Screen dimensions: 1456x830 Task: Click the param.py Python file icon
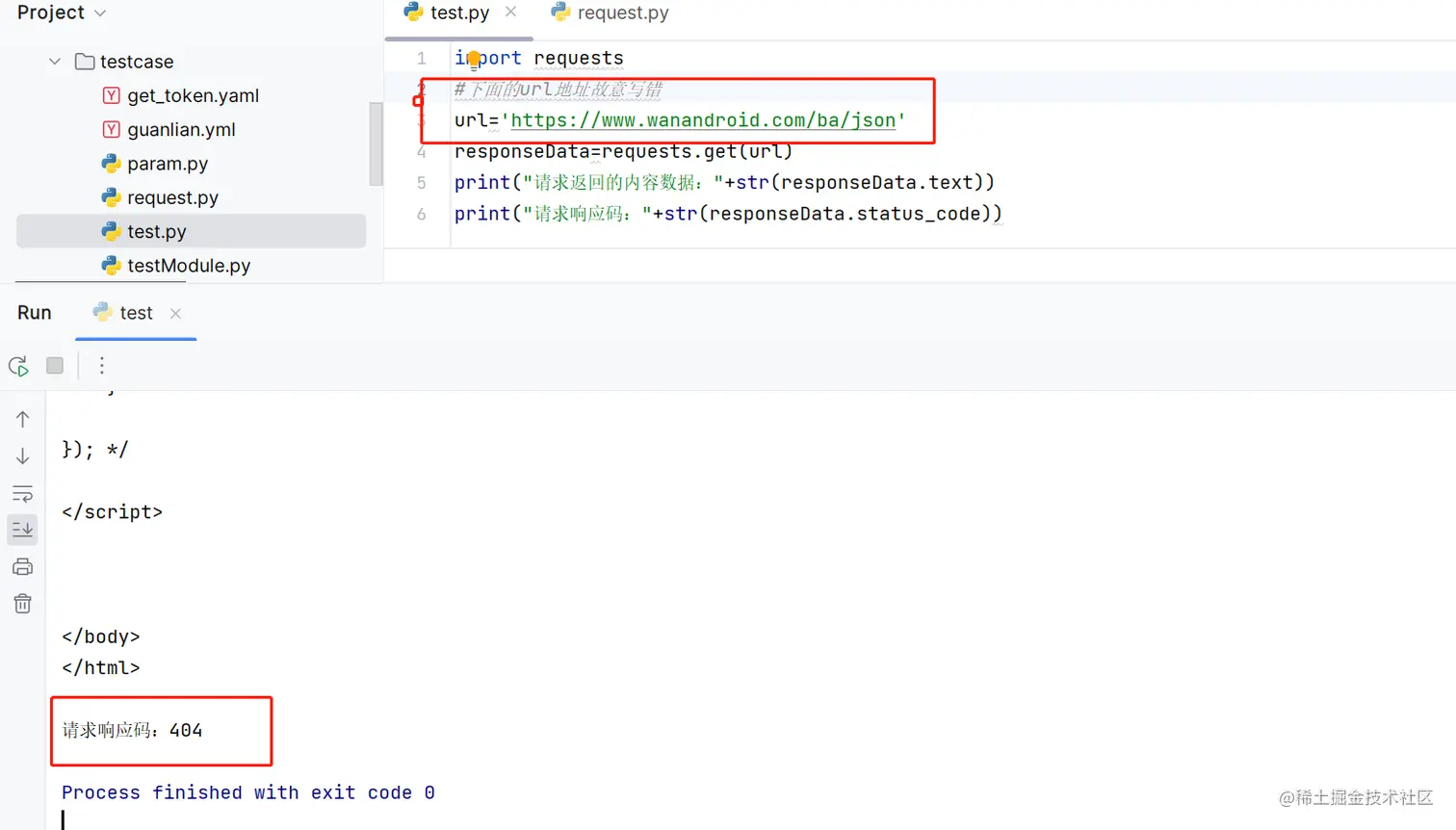[x=112, y=164]
